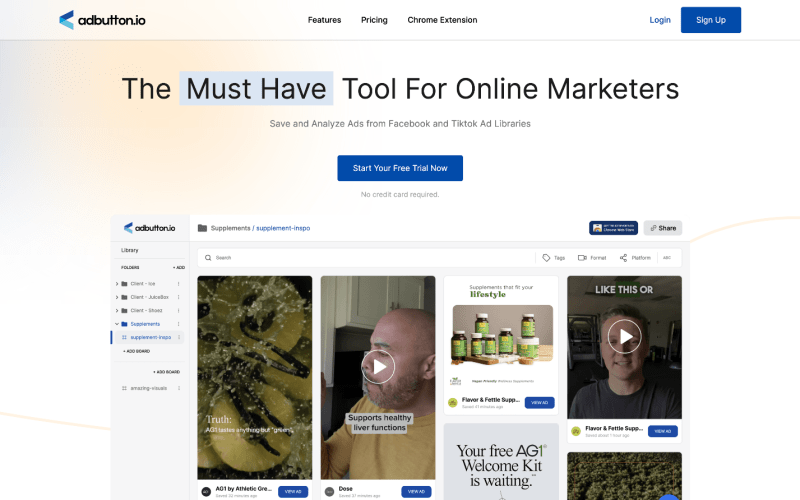This screenshot has width=800, height=500.
Task: Open the AG1 Welcome Kit ad card
Action: coord(502,462)
